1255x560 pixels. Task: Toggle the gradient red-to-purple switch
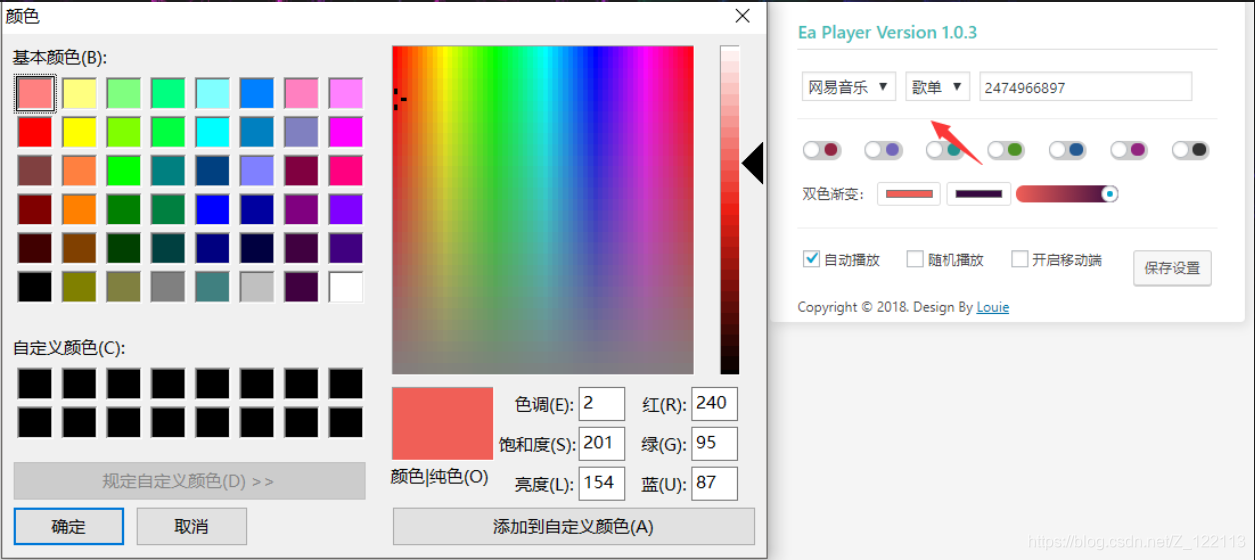point(1067,194)
